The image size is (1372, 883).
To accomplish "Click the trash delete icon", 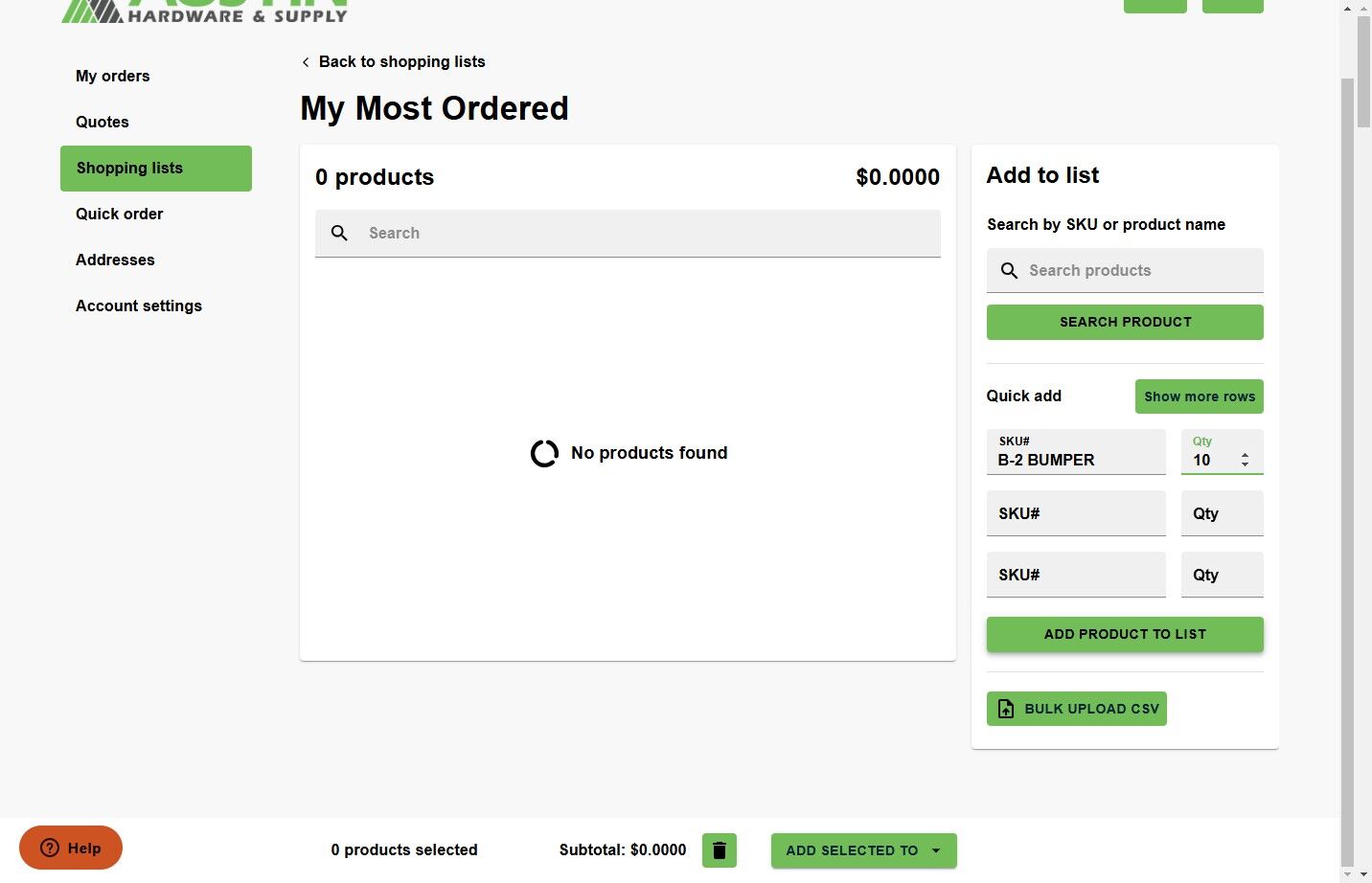I will (719, 850).
